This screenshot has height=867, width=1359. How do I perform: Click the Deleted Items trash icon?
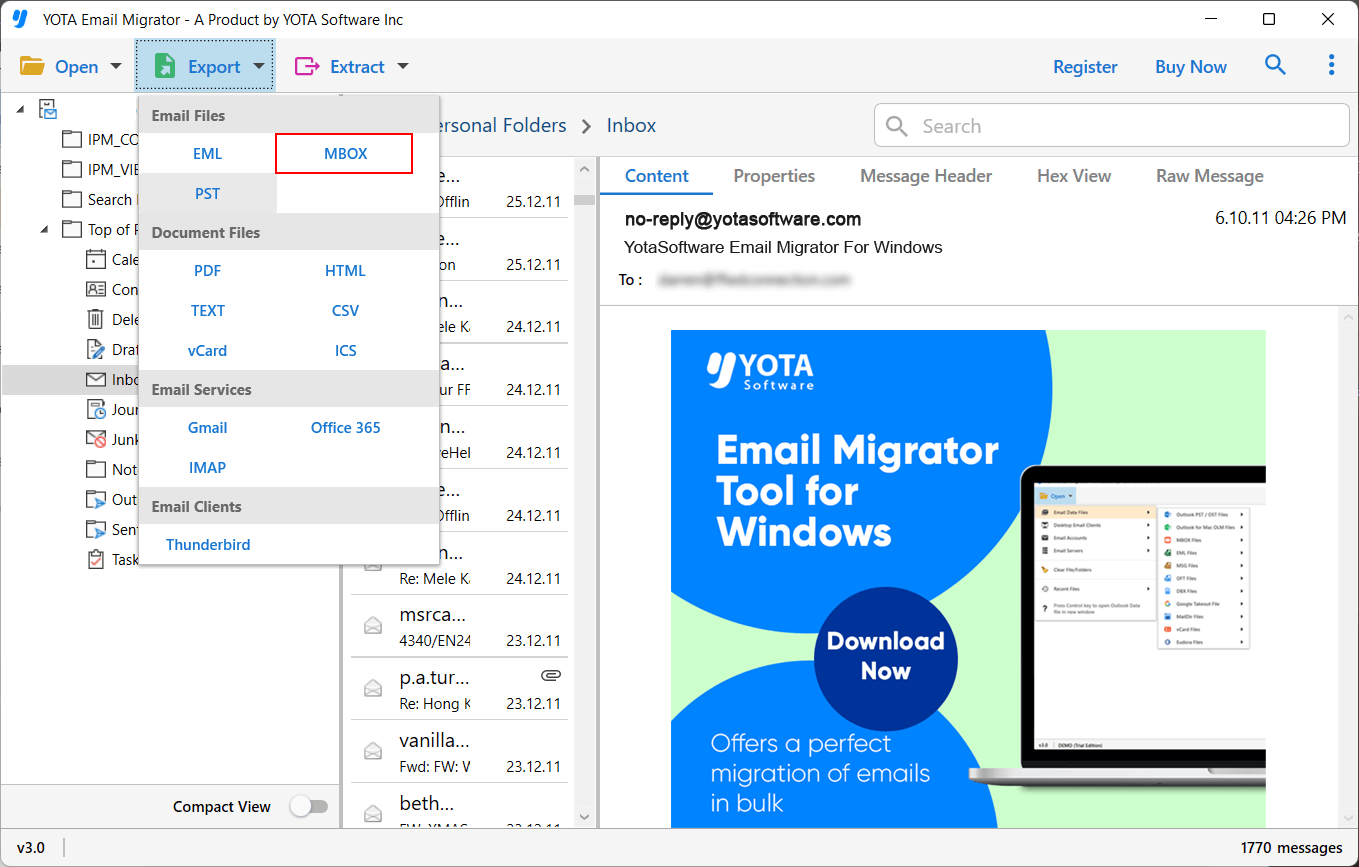pyautogui.click(x=96, y=319)
